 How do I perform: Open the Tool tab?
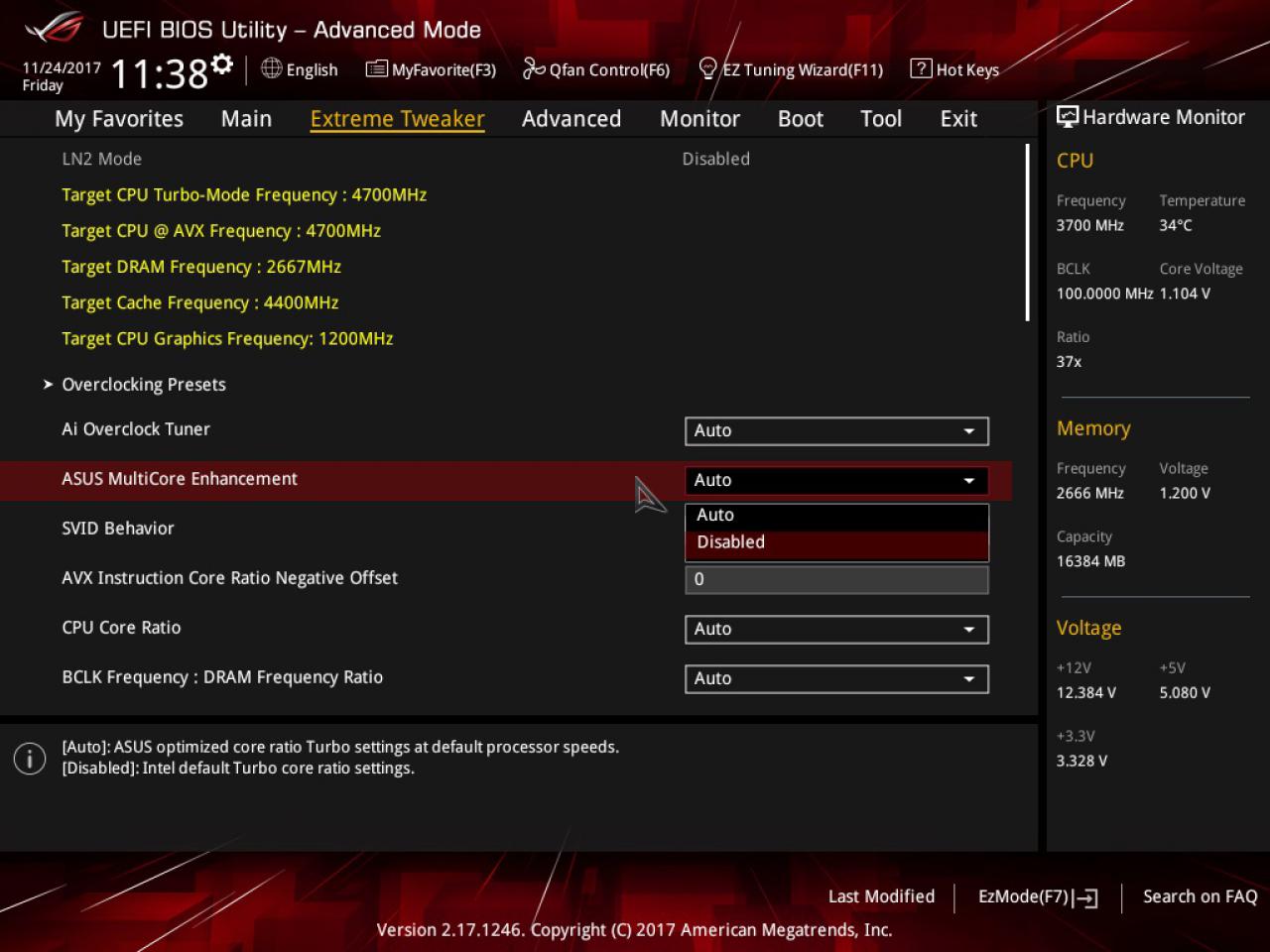point(881,119)
